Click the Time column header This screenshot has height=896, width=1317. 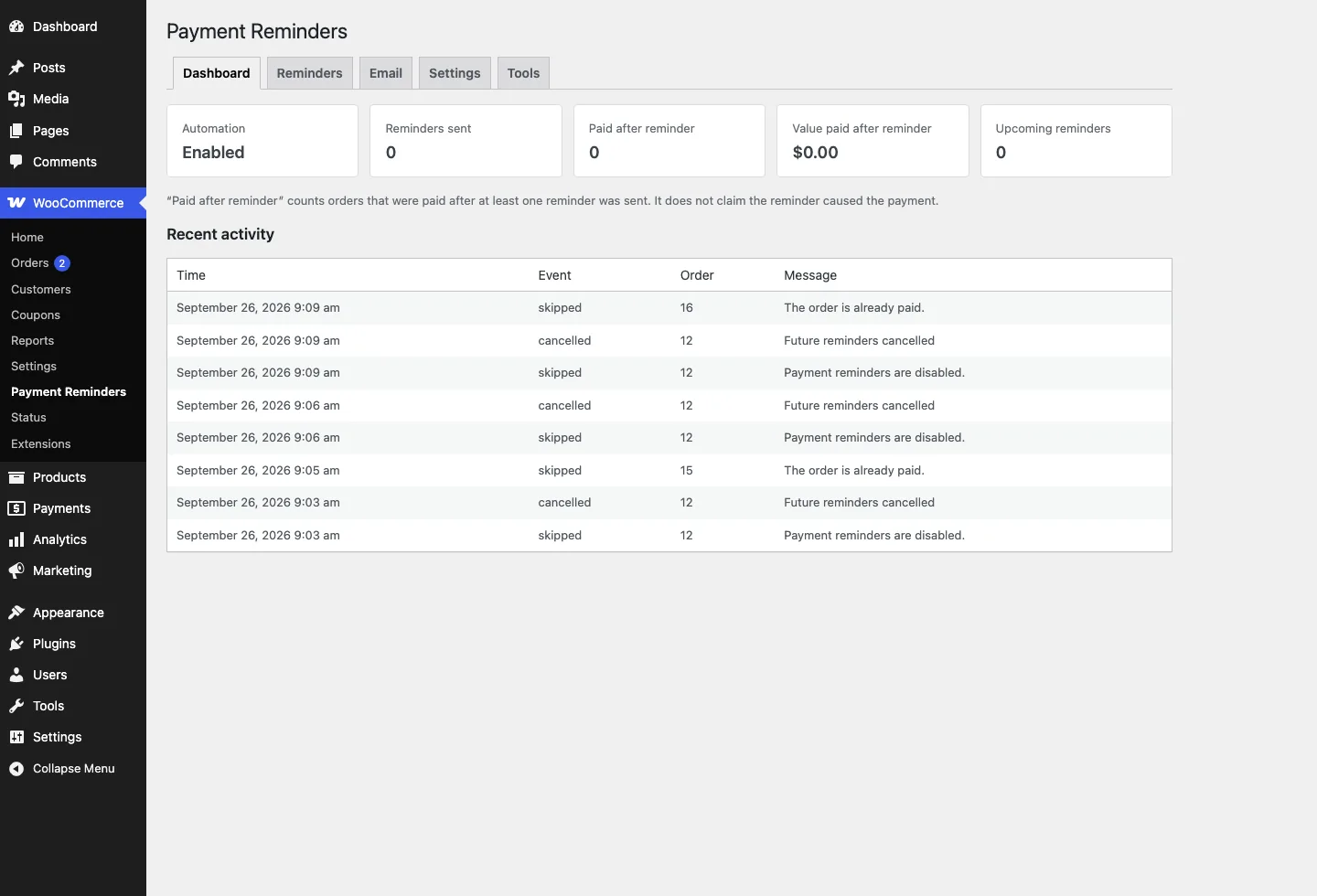tap(191, 275)
